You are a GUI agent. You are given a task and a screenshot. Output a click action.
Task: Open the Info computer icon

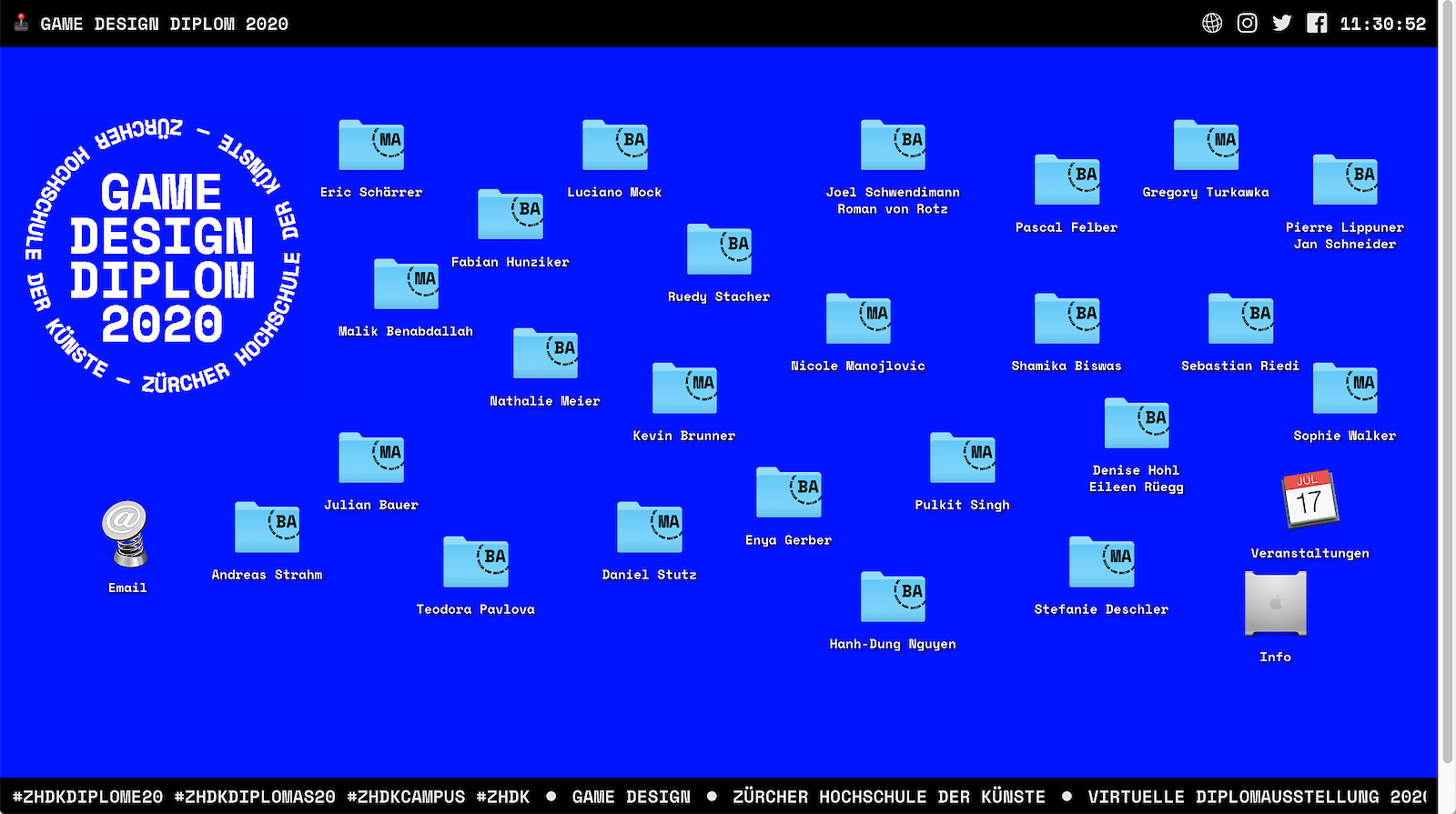(1275, 604)
